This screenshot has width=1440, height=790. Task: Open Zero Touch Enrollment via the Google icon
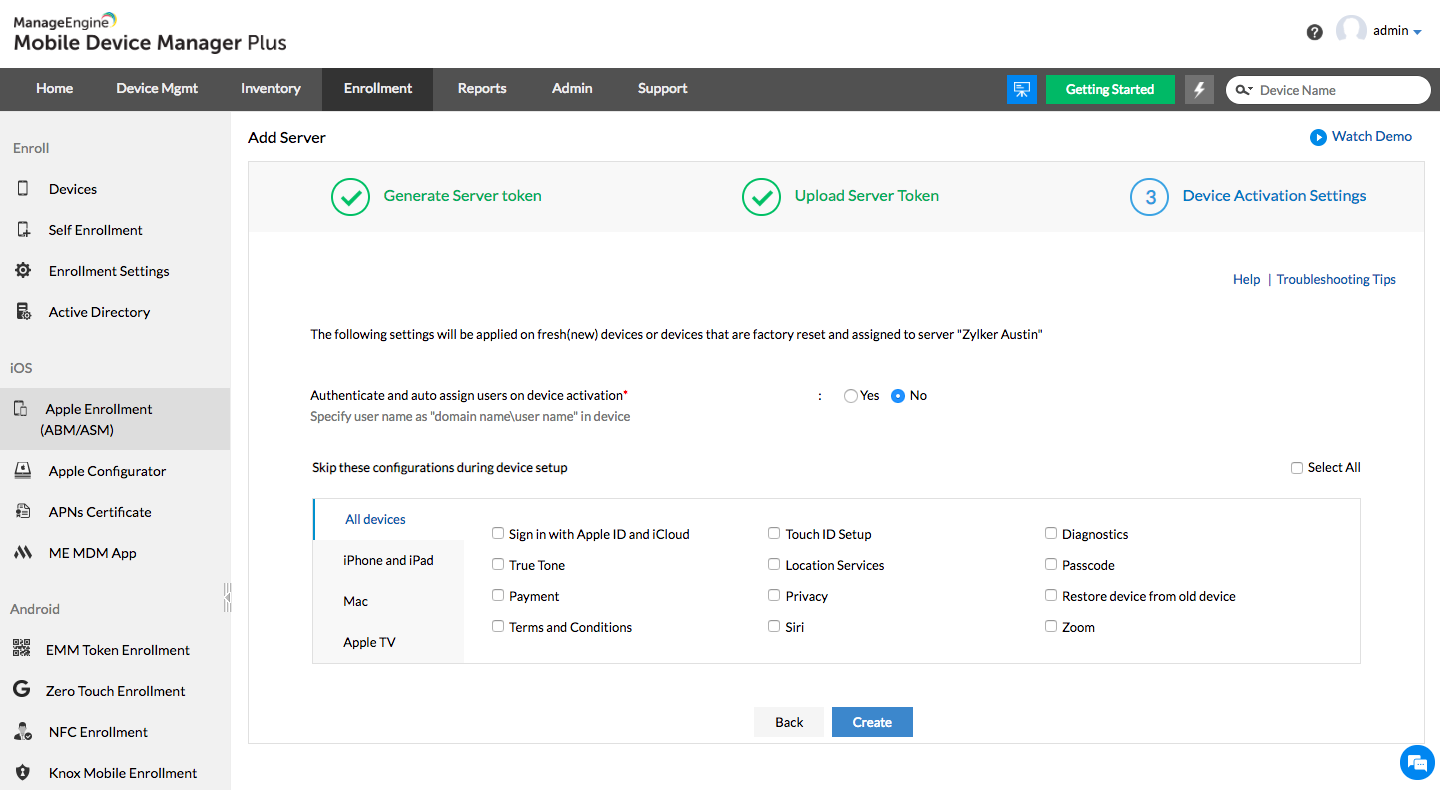pos(22,690)
